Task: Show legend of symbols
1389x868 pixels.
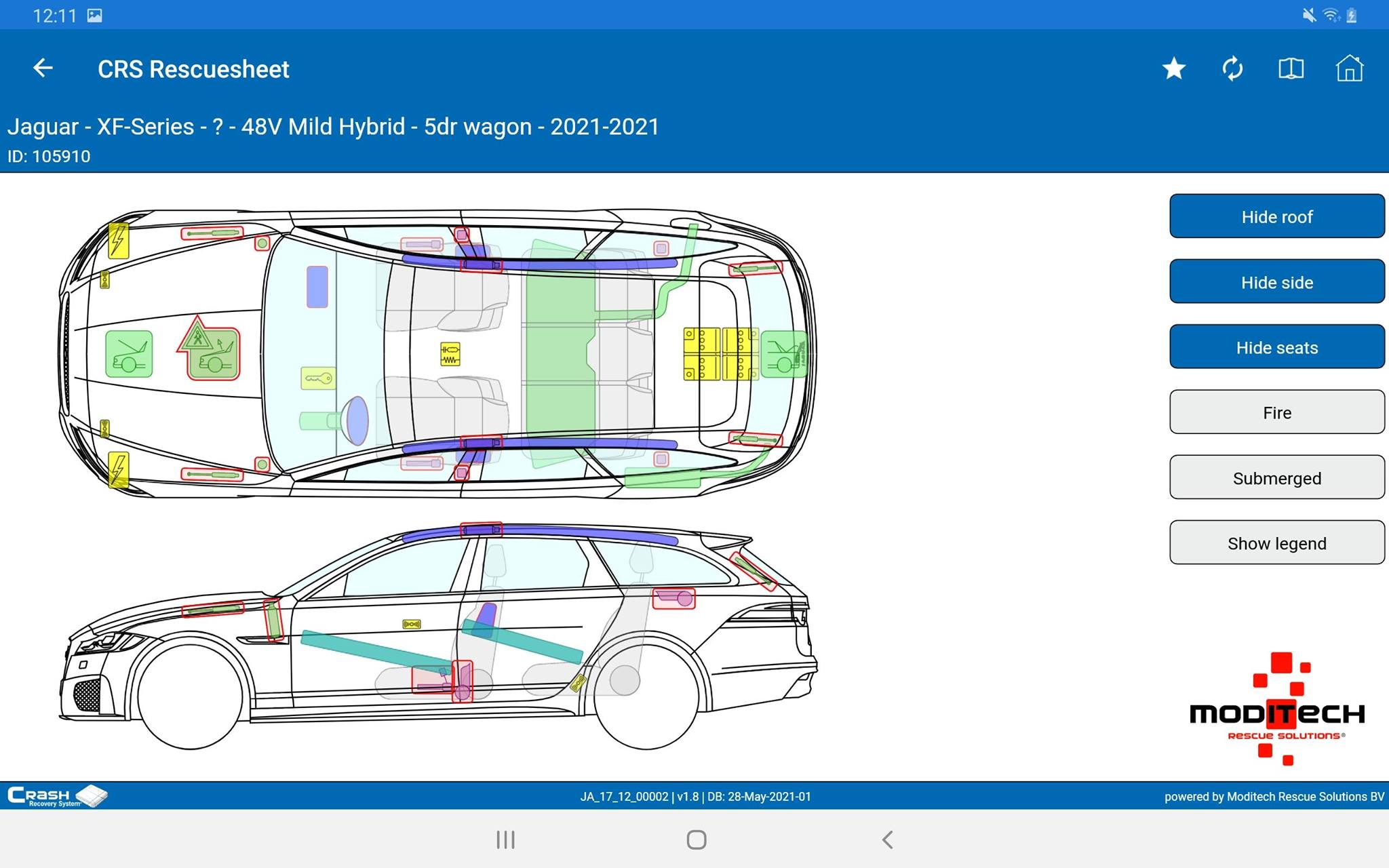Action: click(1277, 542)
